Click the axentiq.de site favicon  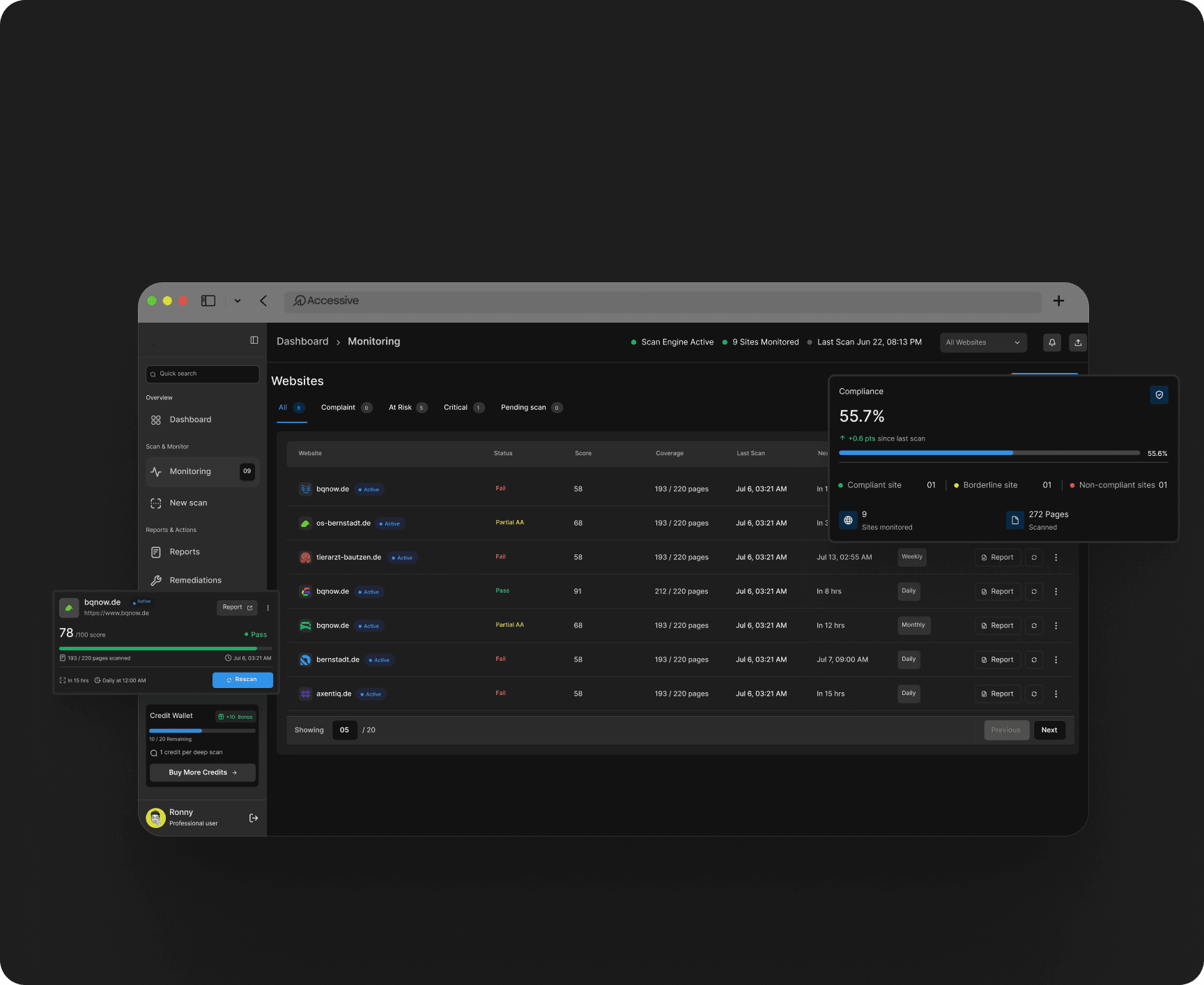click(x=305, y=694)
